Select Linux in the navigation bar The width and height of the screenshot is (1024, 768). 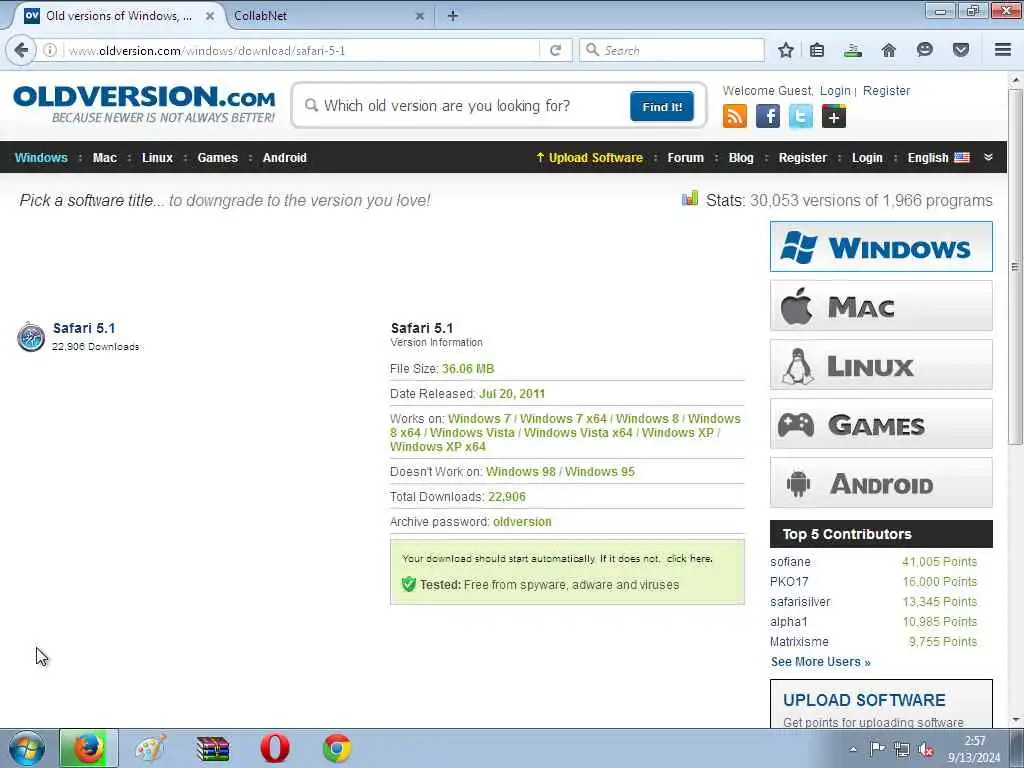(157, 157)
